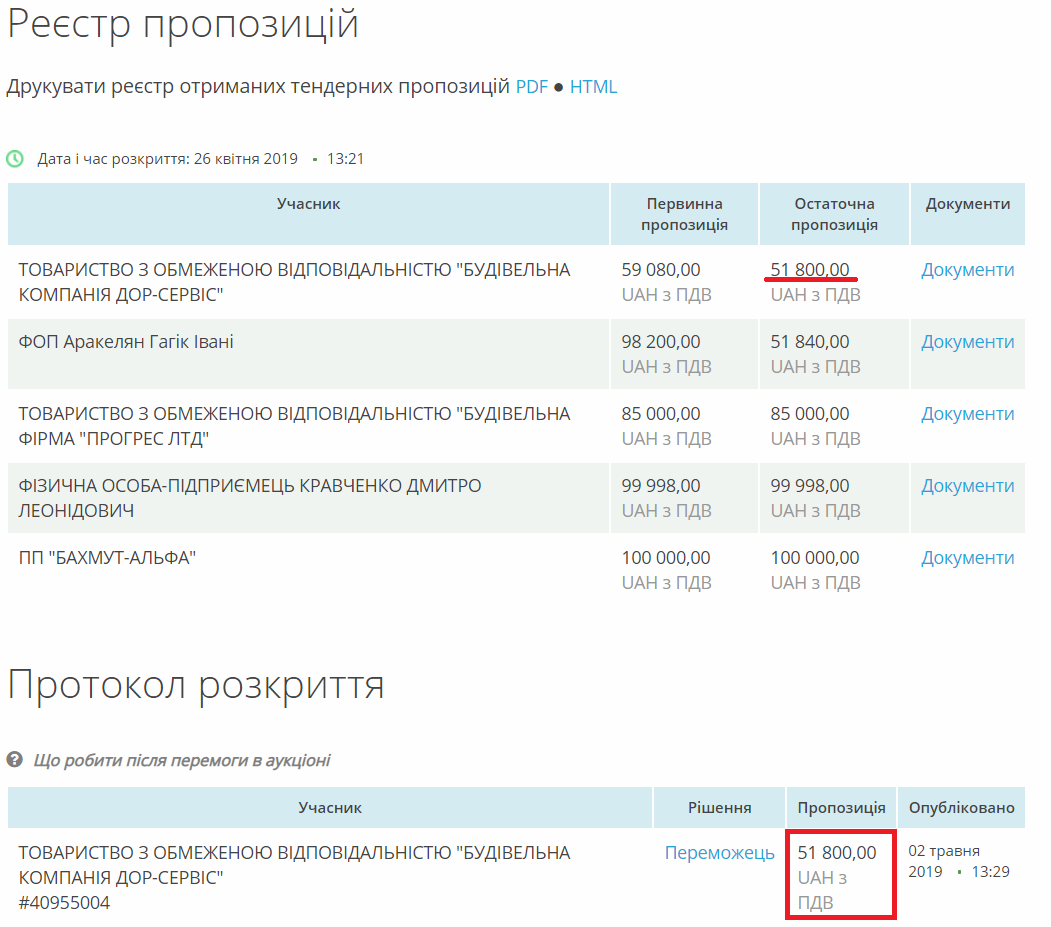Select the winner's code #40955004
This screenshot has height=927, width=1051.
64,903
